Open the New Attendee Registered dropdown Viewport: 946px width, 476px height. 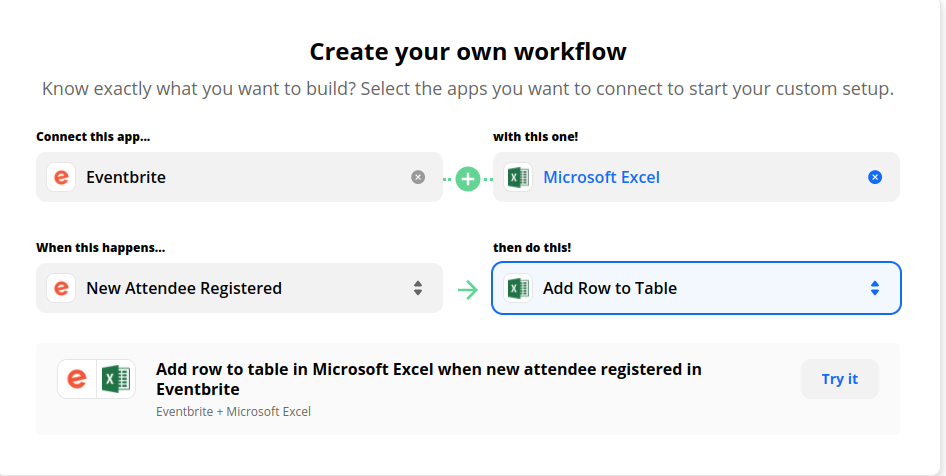(x=240, y=288)
